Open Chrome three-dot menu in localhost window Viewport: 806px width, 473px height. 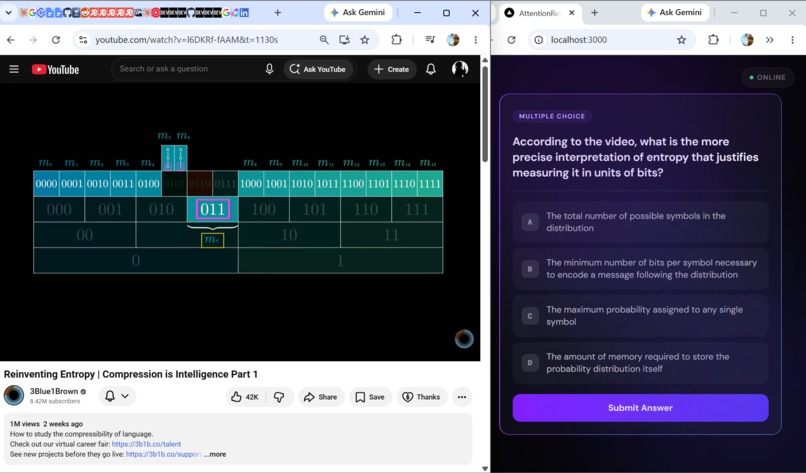point(792,40)
